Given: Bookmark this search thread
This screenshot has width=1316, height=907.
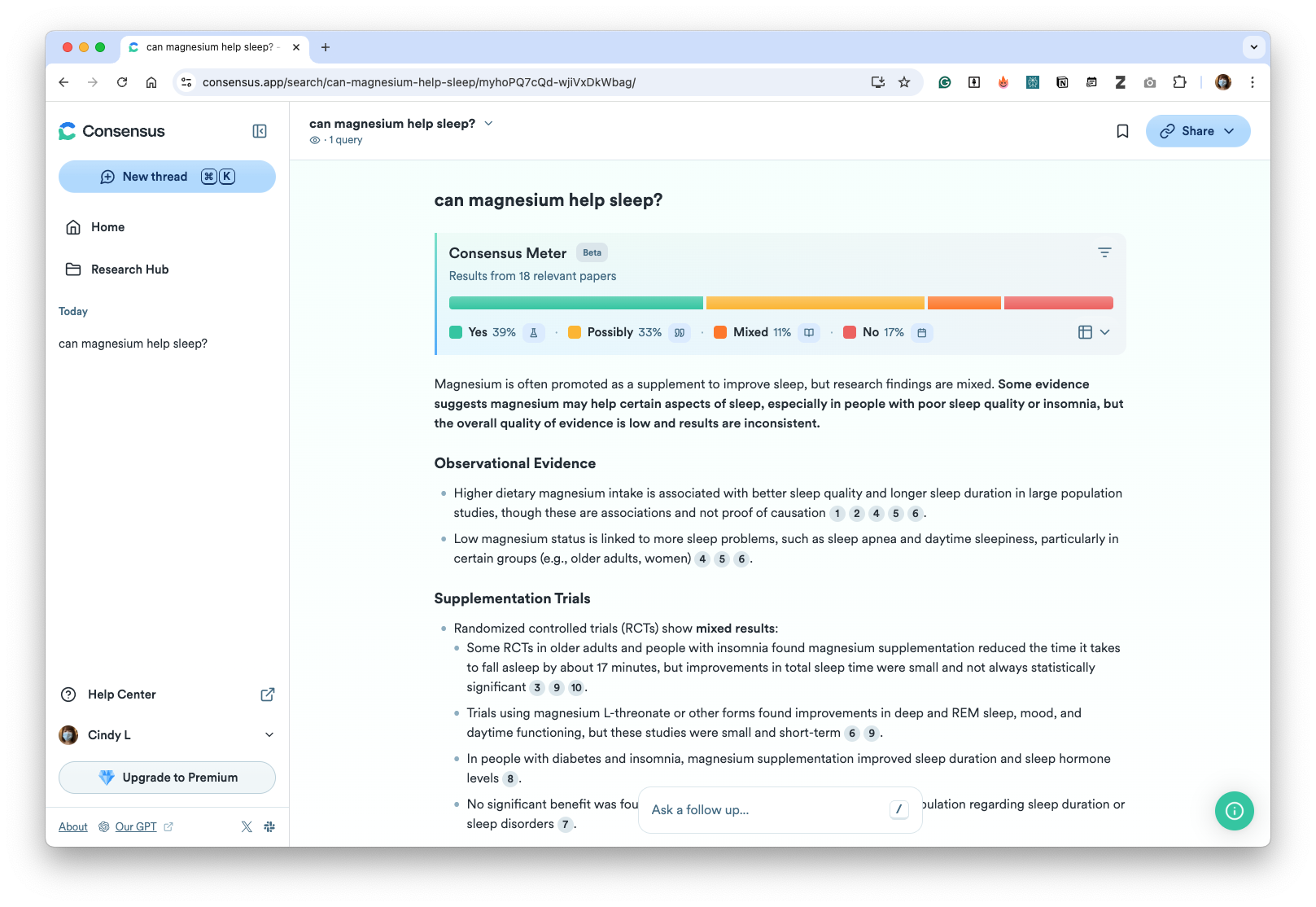Looking at the screenshot, I should tap(1122, 131).
